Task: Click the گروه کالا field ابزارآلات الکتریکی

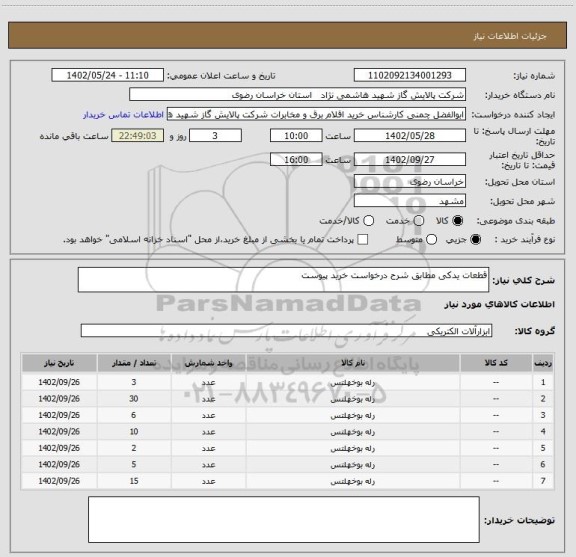Action: click(x=286, y=331)
